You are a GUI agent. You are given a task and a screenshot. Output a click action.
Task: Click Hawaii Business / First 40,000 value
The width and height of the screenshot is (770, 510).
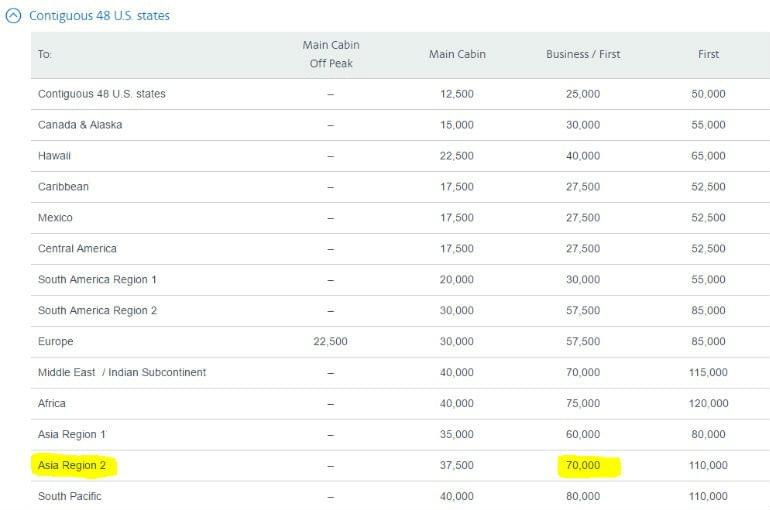pyautogui.click(x=583, y=156)
